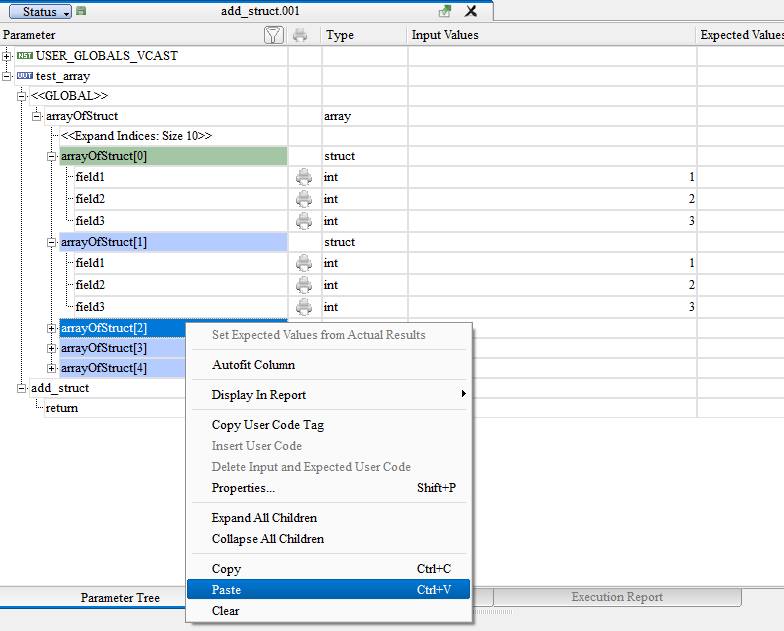Click the green save icon beside Status
Screen dimensions: 784x631
(x=81, y=11)
